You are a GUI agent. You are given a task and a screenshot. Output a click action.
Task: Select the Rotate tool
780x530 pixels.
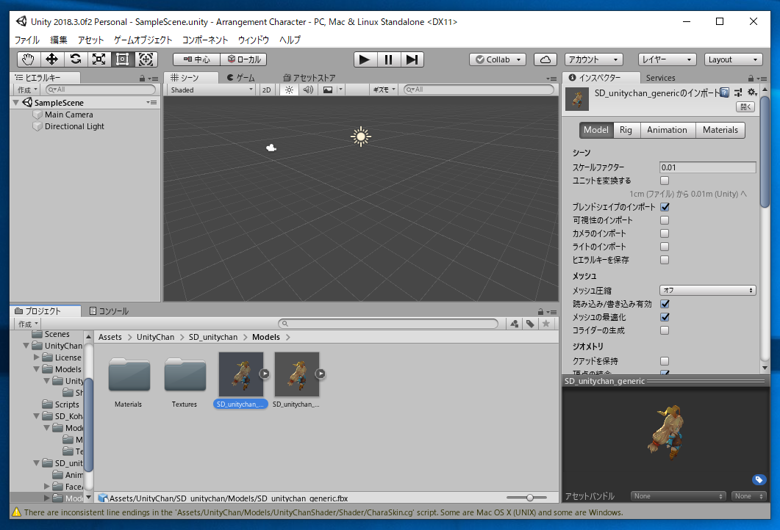(x=75, y=60)
